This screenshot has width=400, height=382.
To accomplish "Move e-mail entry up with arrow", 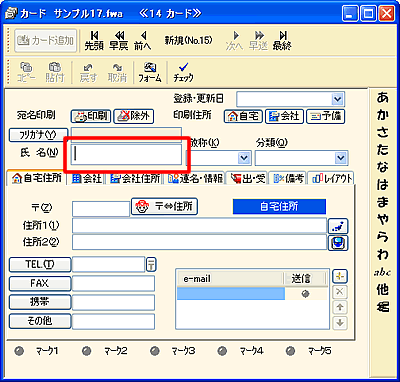I will (x=340, y=307).
